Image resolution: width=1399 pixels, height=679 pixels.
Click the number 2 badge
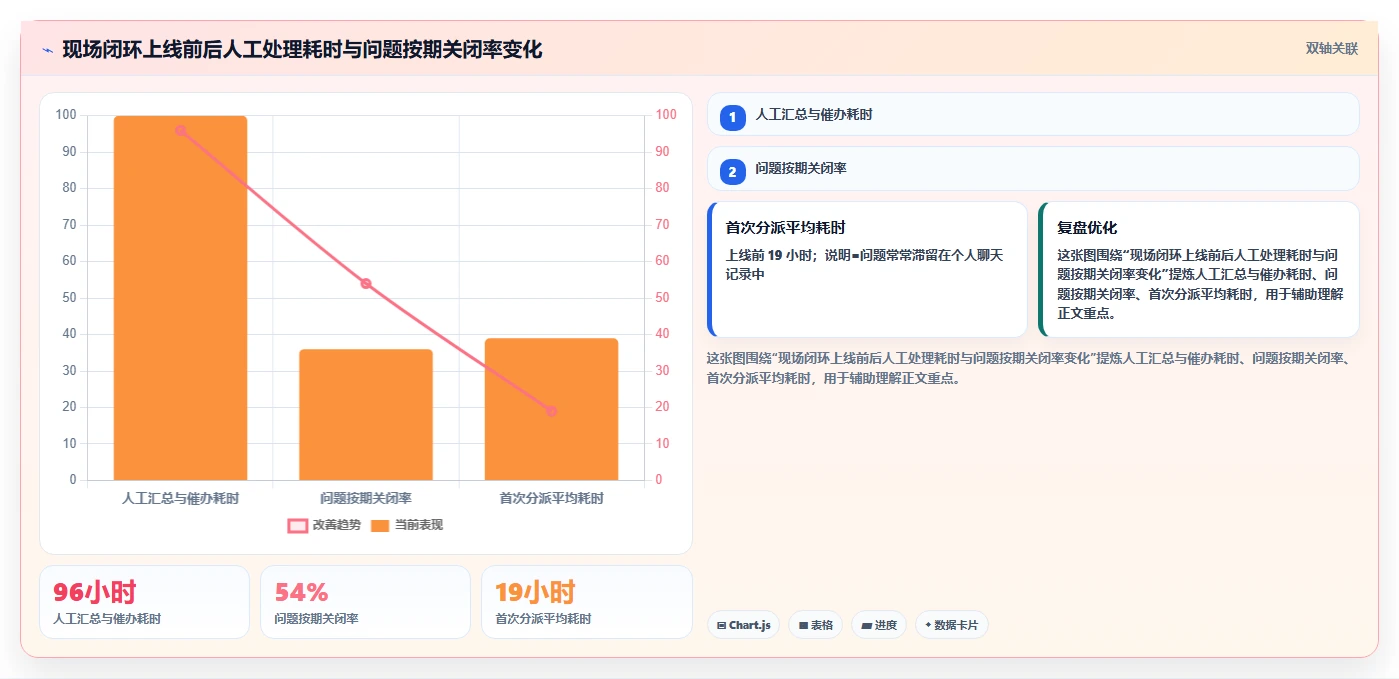732,172
